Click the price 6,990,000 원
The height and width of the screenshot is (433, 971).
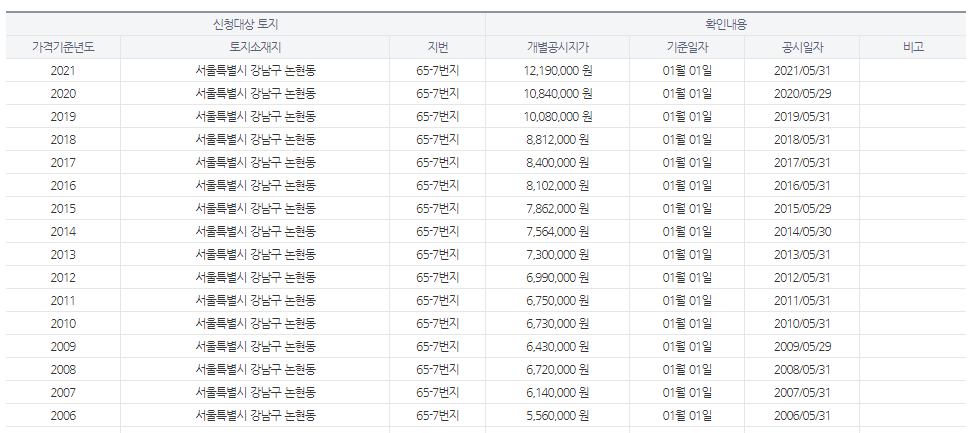coord(557,278)
